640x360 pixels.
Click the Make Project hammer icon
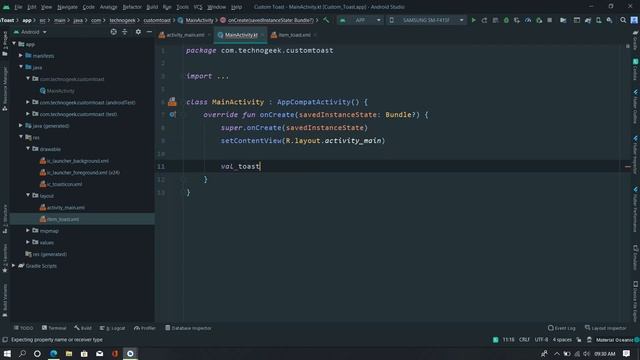[326, 20]
